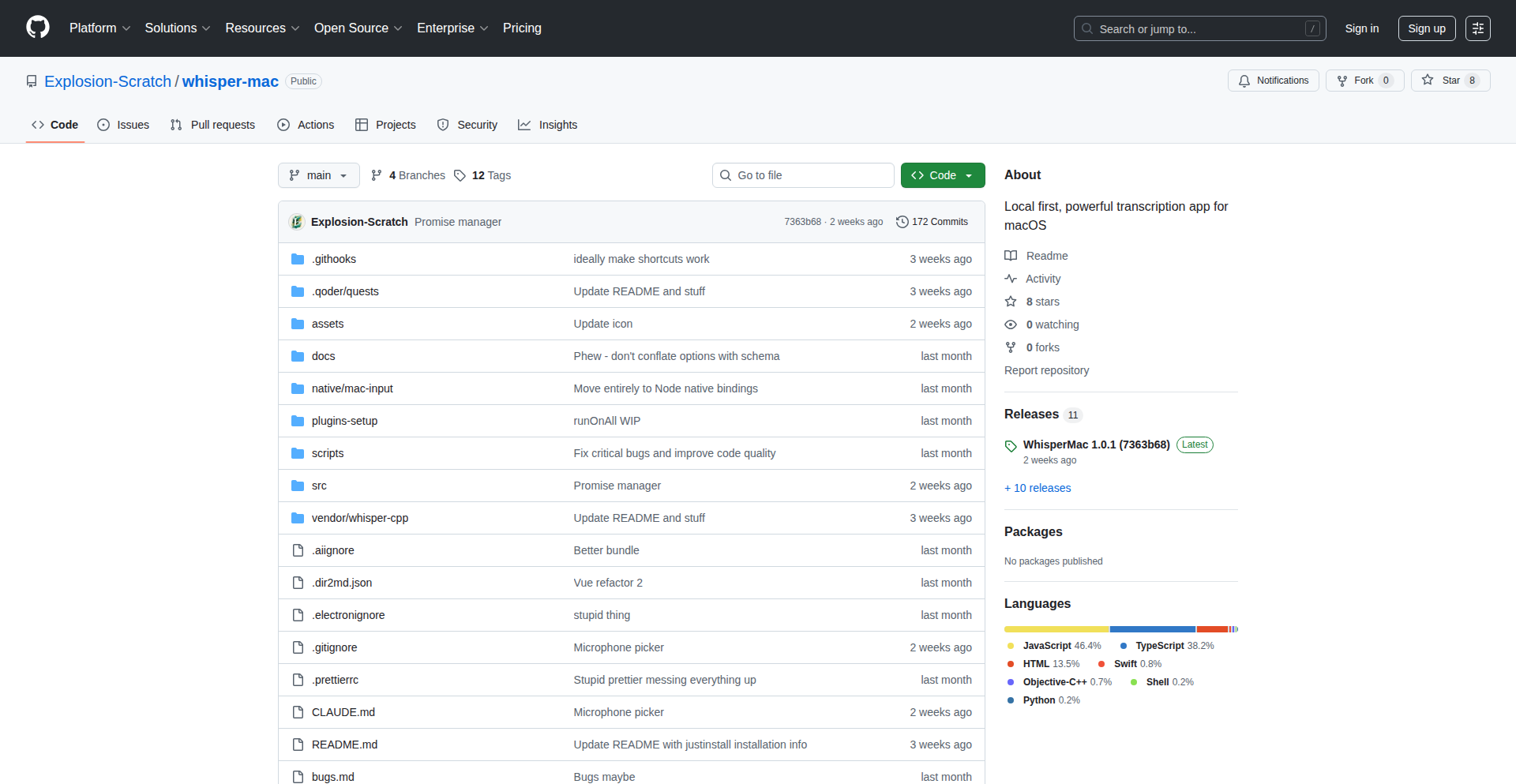Open the .githooks folder
The height and width of the screenshot is (784, 1516).
(334, 259)
